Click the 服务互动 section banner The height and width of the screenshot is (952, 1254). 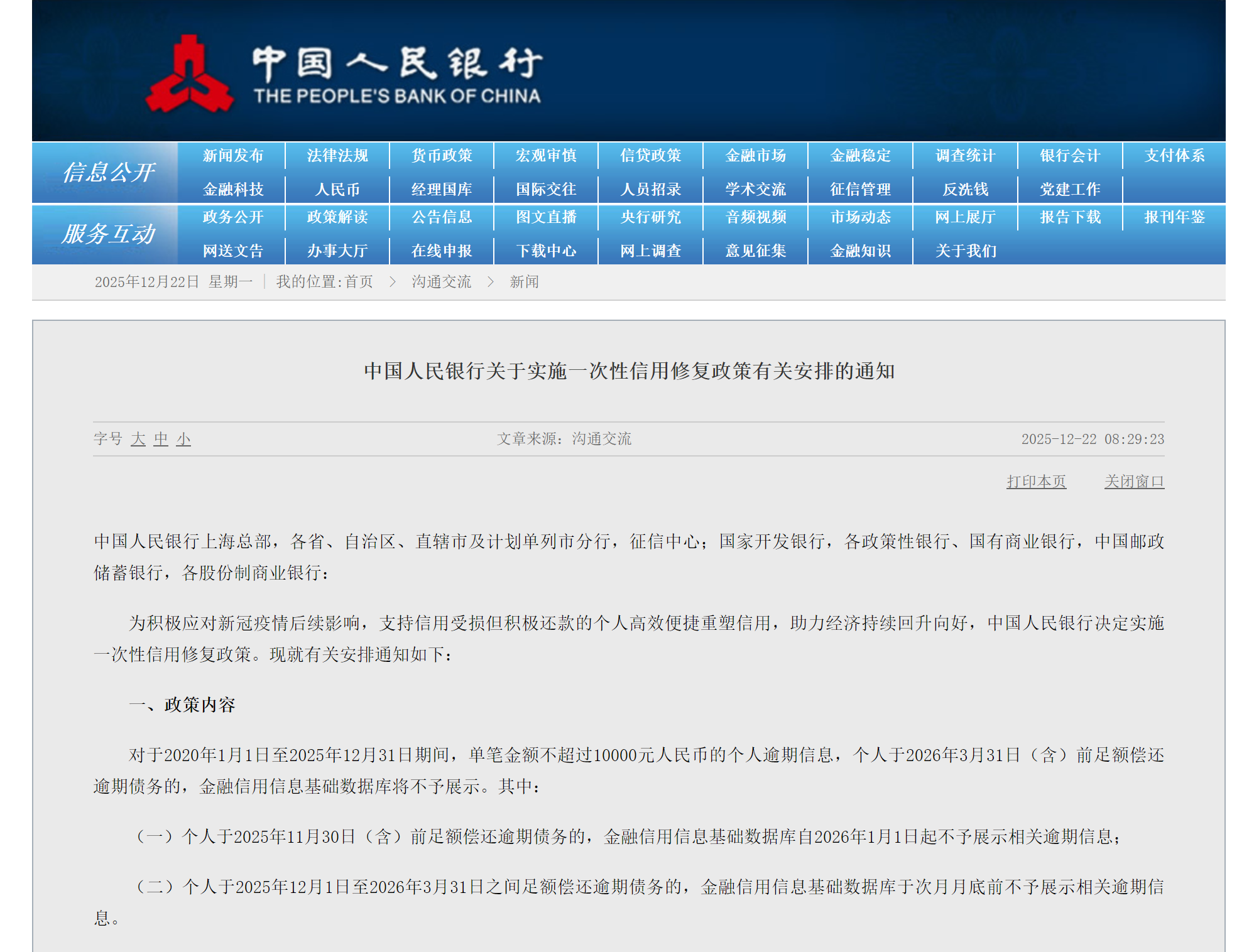[108, 234]
